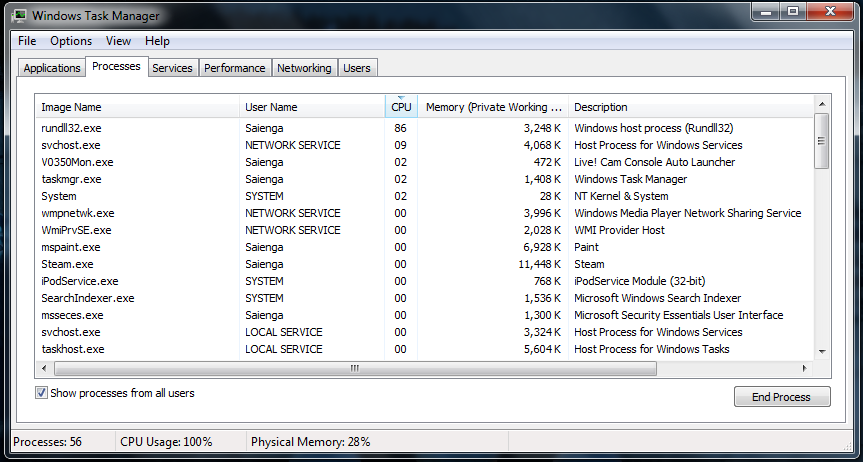Open the Help menu
Image resolution: width=863 pixels, height=462 pixels.
coord(157,41)
